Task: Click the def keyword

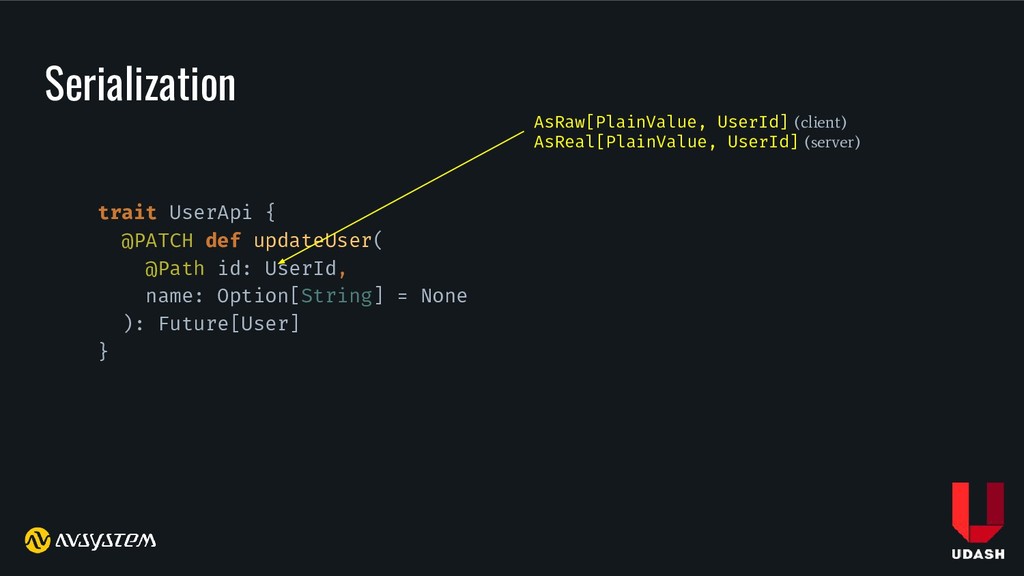Action: point(223,240)
